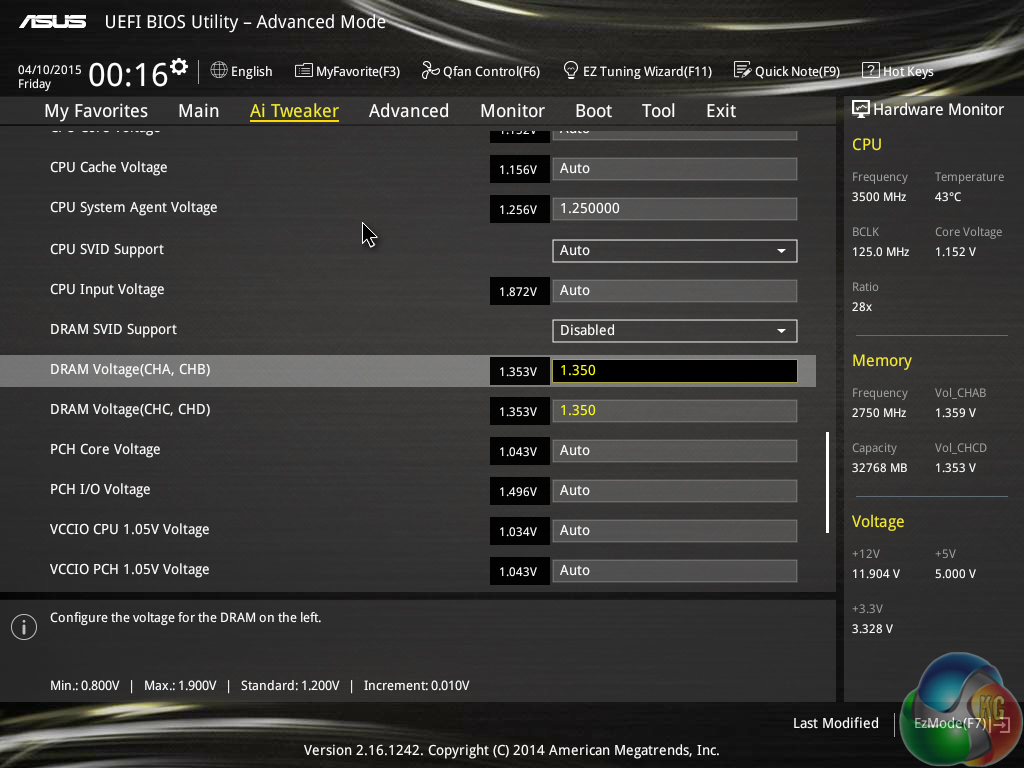This screenshot has height=768, width=1024.
Task: Select VCCIO PCH 1.05V Voltage label
Action: tap(129, 569)
